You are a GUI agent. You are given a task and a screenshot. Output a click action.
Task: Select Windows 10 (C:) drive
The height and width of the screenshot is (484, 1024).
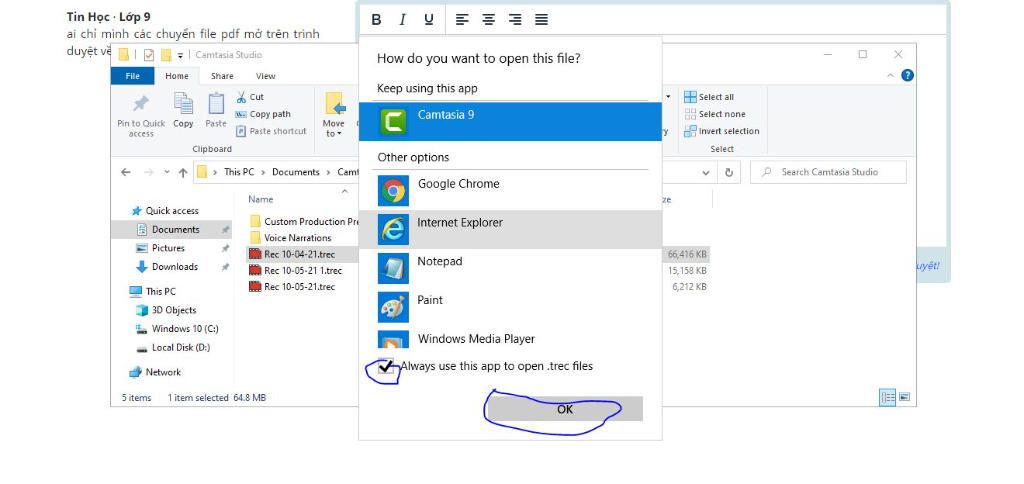click(185, 329)
